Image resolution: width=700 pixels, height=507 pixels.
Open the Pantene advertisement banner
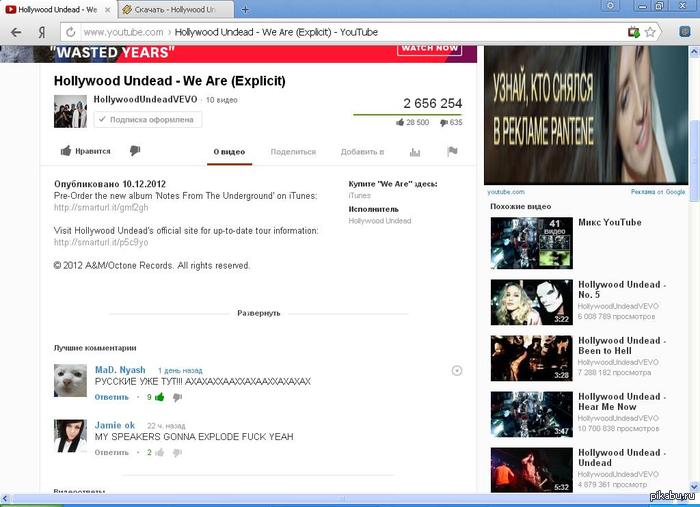click(x=586, y=115)
